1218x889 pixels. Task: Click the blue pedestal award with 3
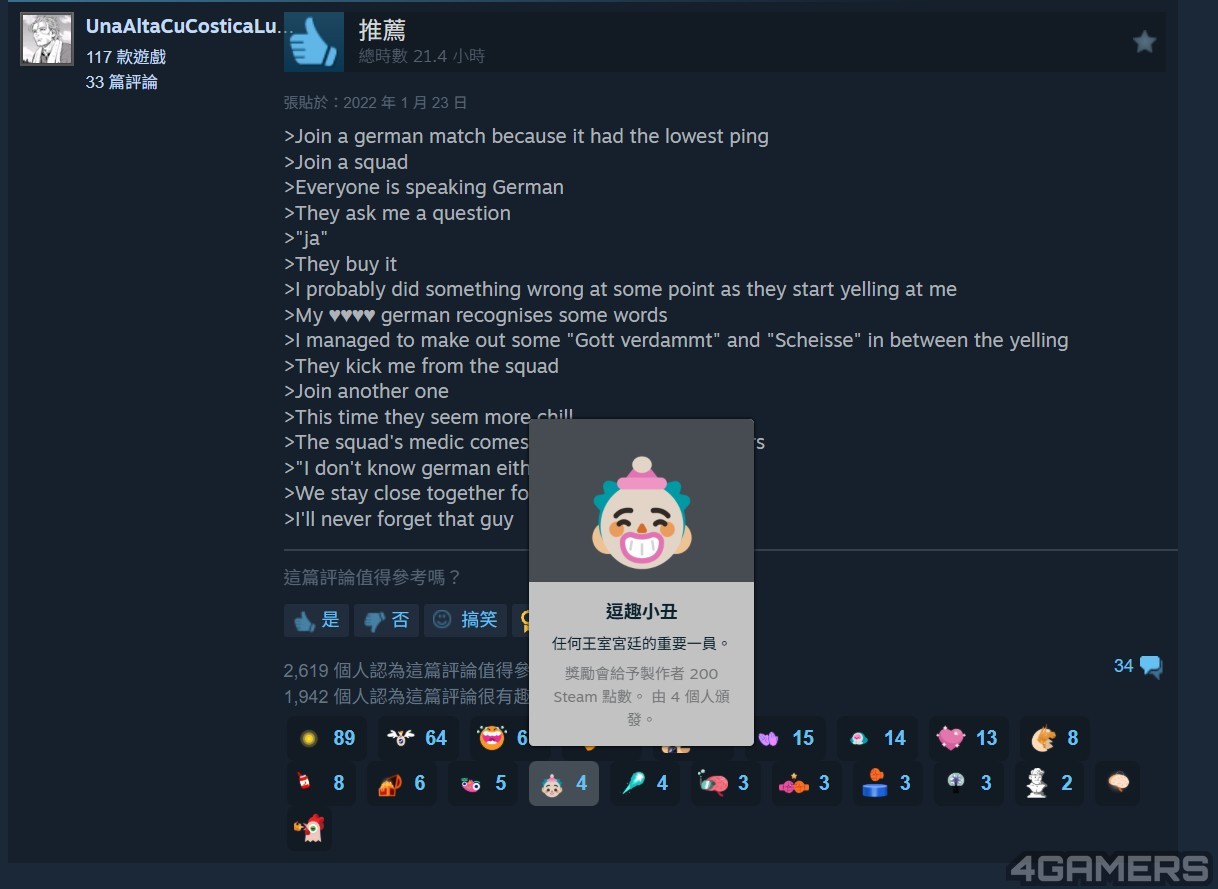point(886,783)
